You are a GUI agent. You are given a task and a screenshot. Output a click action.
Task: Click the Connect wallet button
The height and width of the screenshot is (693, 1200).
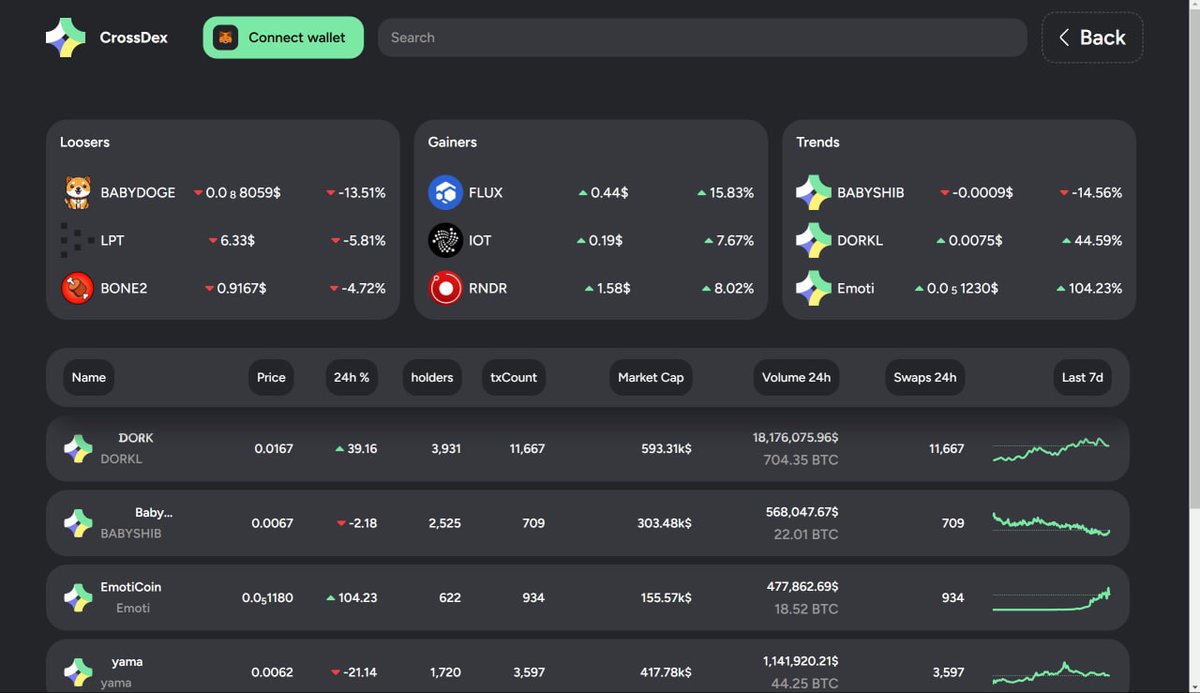(283, 38)
